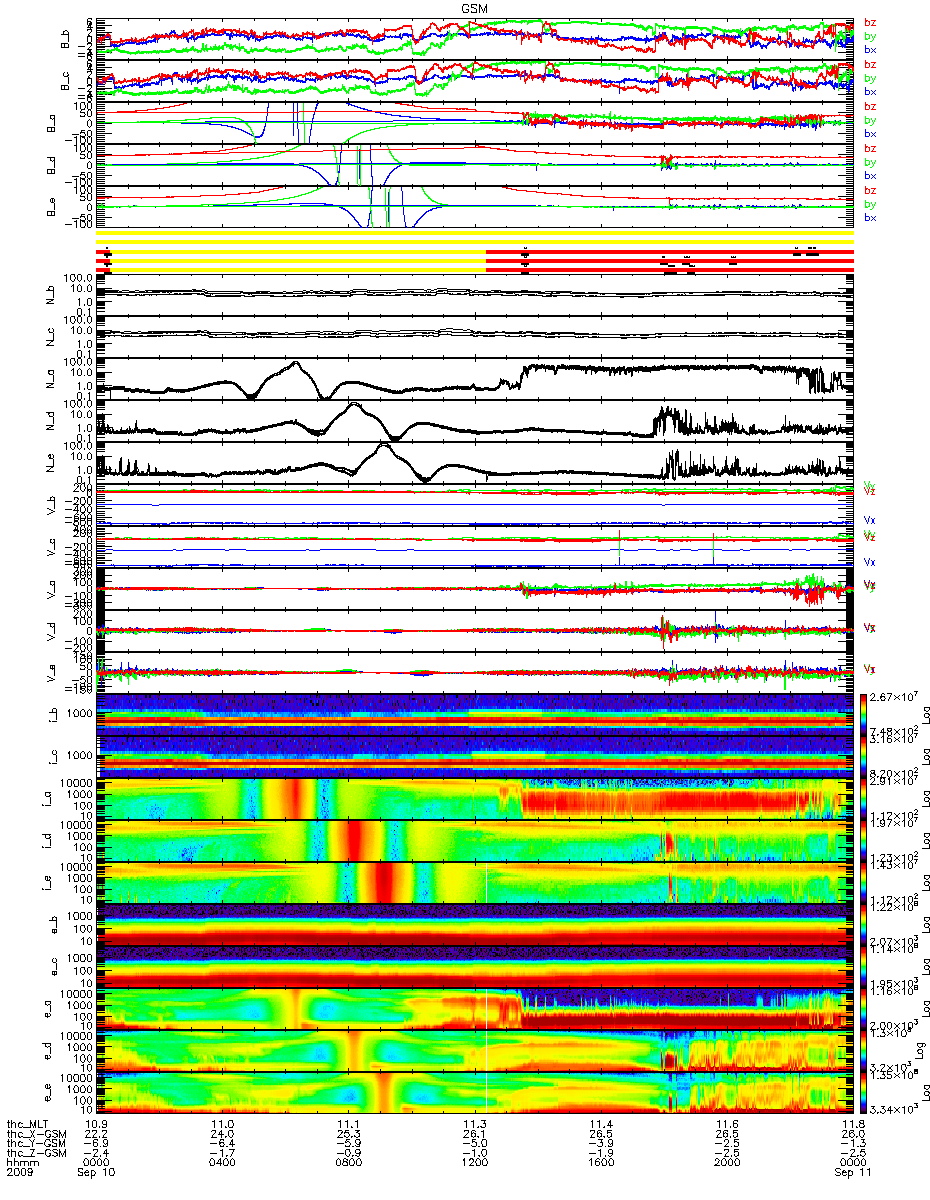
Task: Click the Vx legend of the V_c panel
Action: [870, 562]
